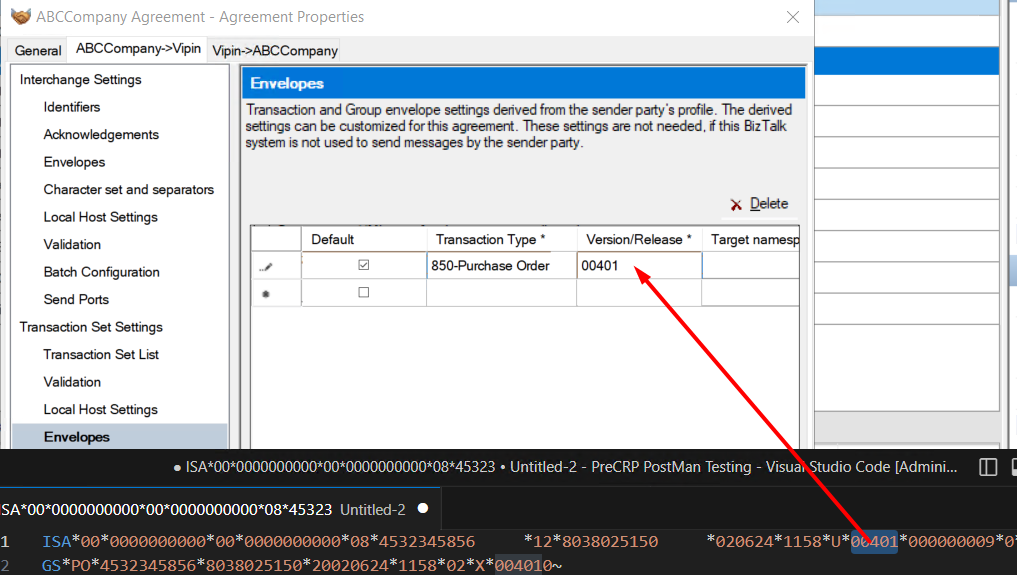Open Send Ports settings
1017x575 pixels.
[x=76, y=299]
